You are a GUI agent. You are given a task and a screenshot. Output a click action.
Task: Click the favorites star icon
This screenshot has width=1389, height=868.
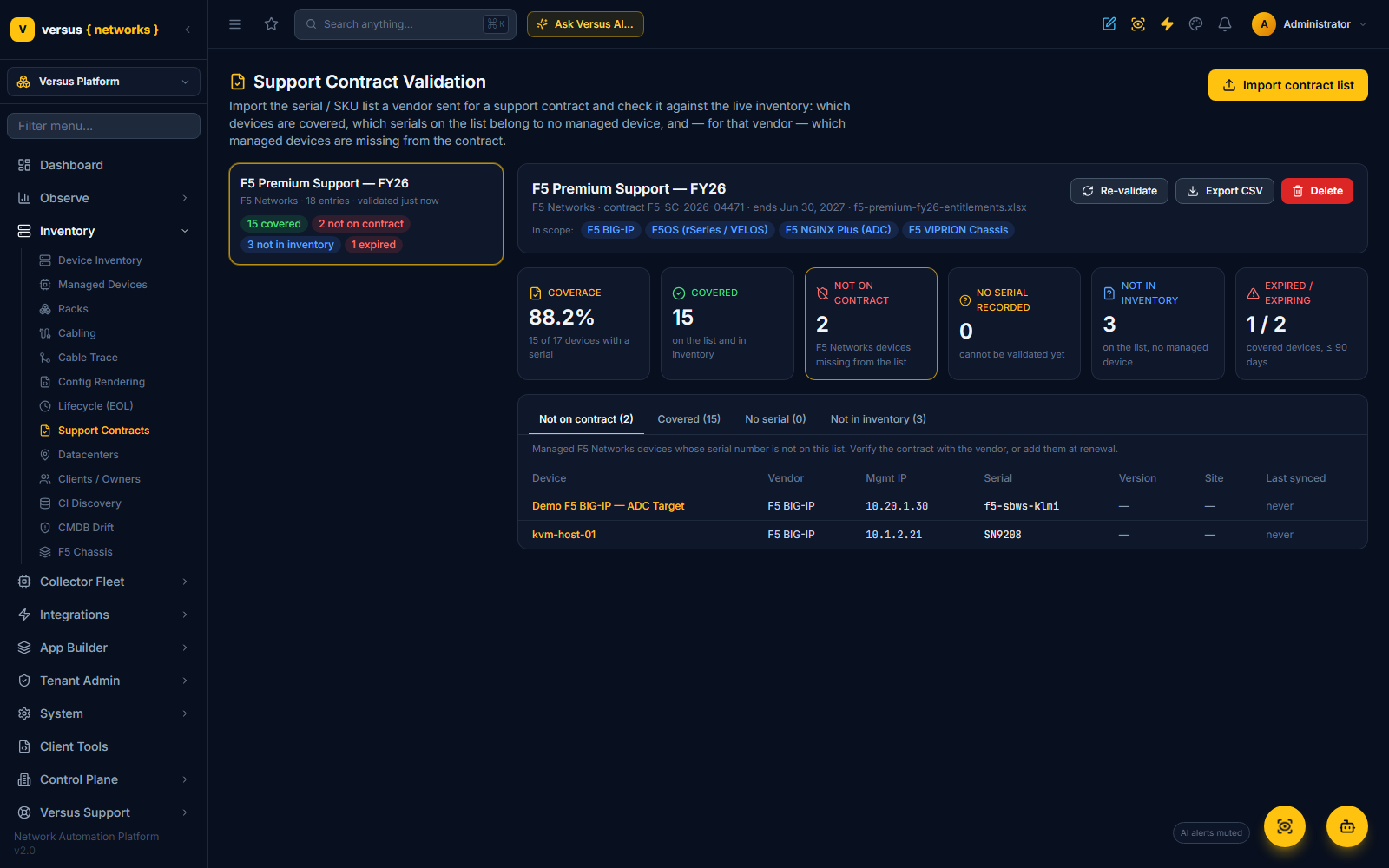pyautogui.click(x=272, y=24)
